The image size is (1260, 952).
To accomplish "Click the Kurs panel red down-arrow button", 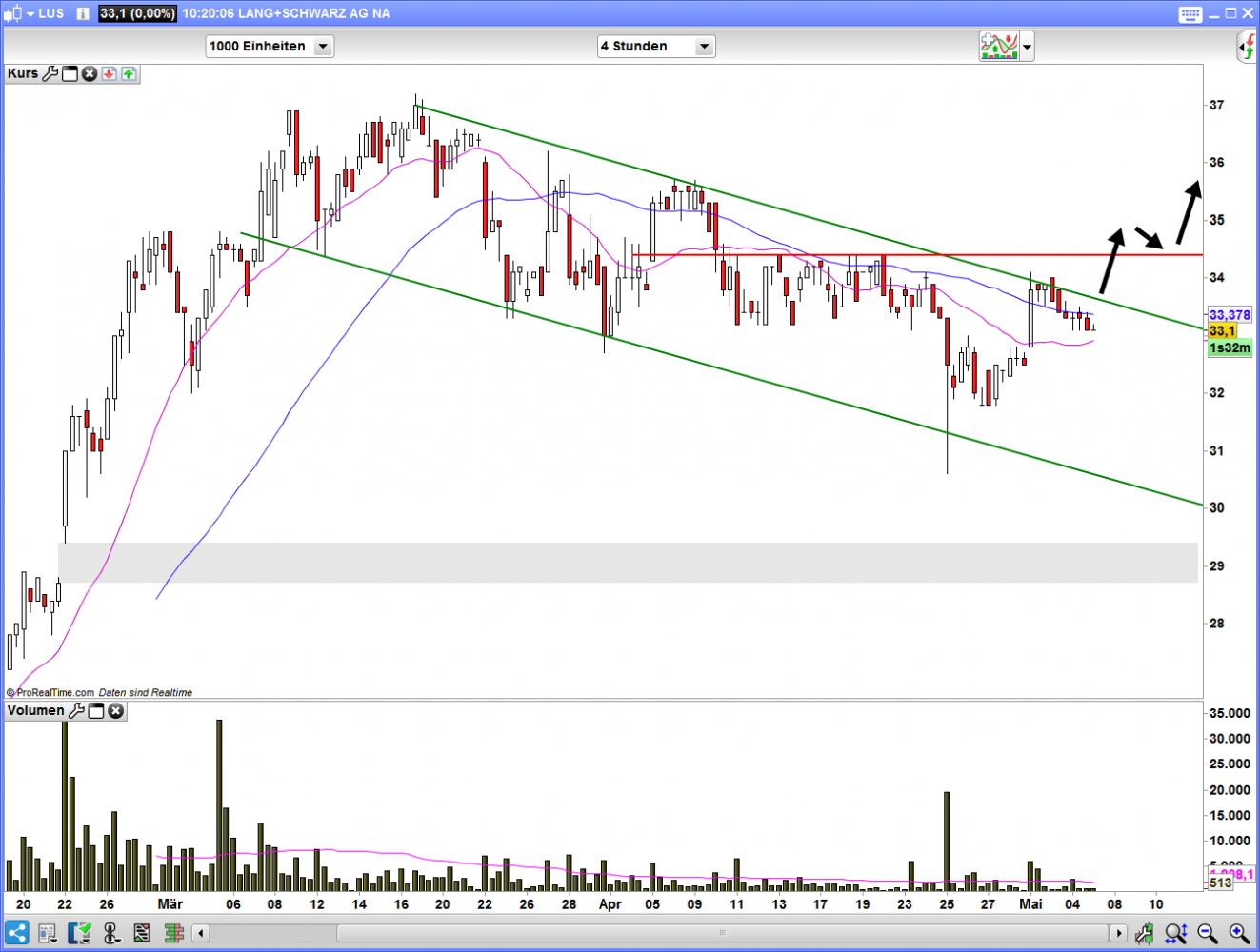I will (109, 73).
